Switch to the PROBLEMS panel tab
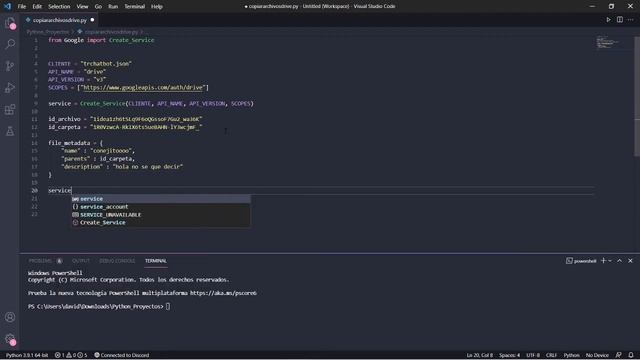Image resolution: width=640 pixels, height=360 pixels. 40,261
